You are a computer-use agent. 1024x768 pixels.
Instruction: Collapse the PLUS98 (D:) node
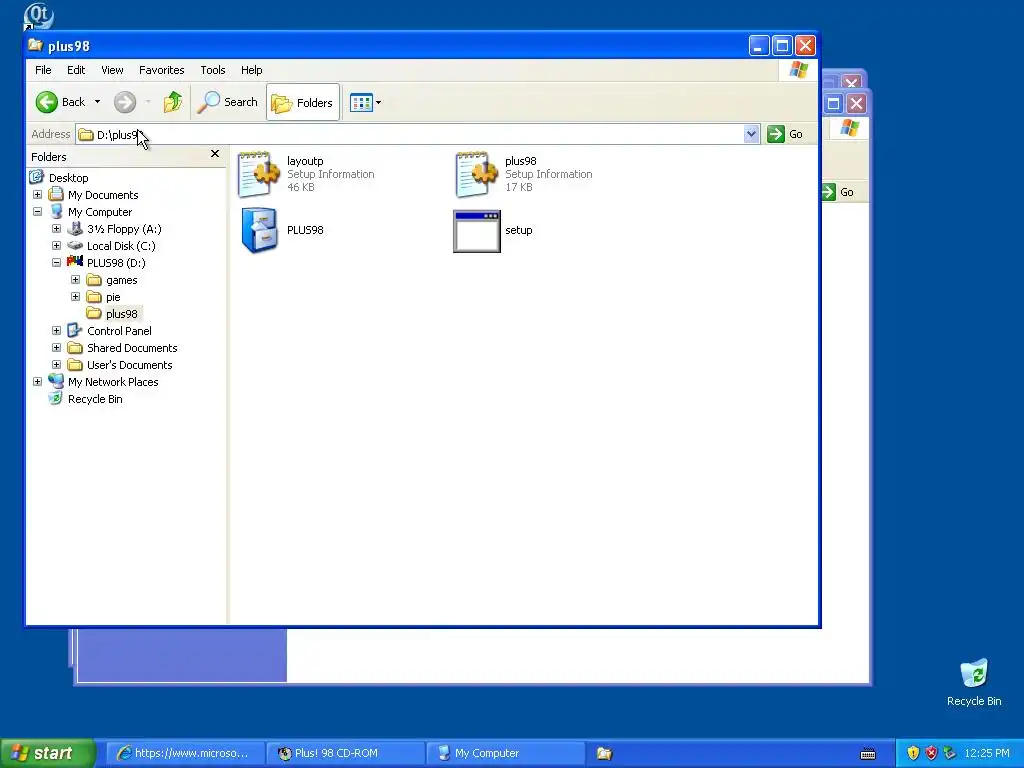click(56, 263)
